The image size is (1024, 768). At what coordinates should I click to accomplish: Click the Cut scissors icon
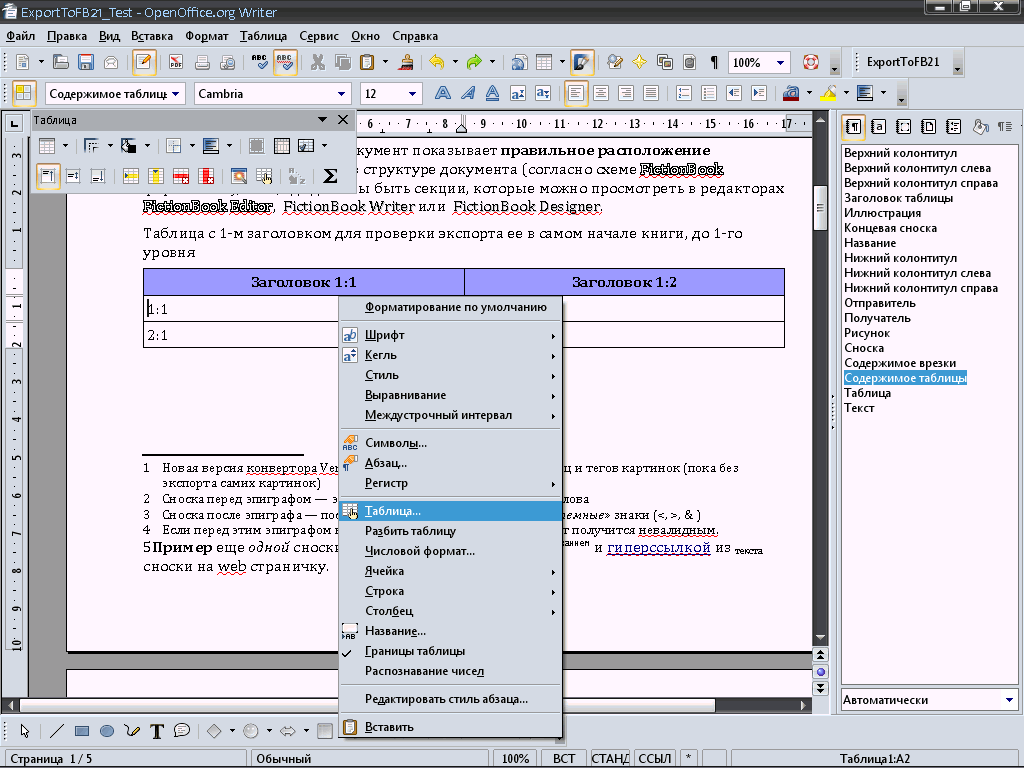[317, 62]
